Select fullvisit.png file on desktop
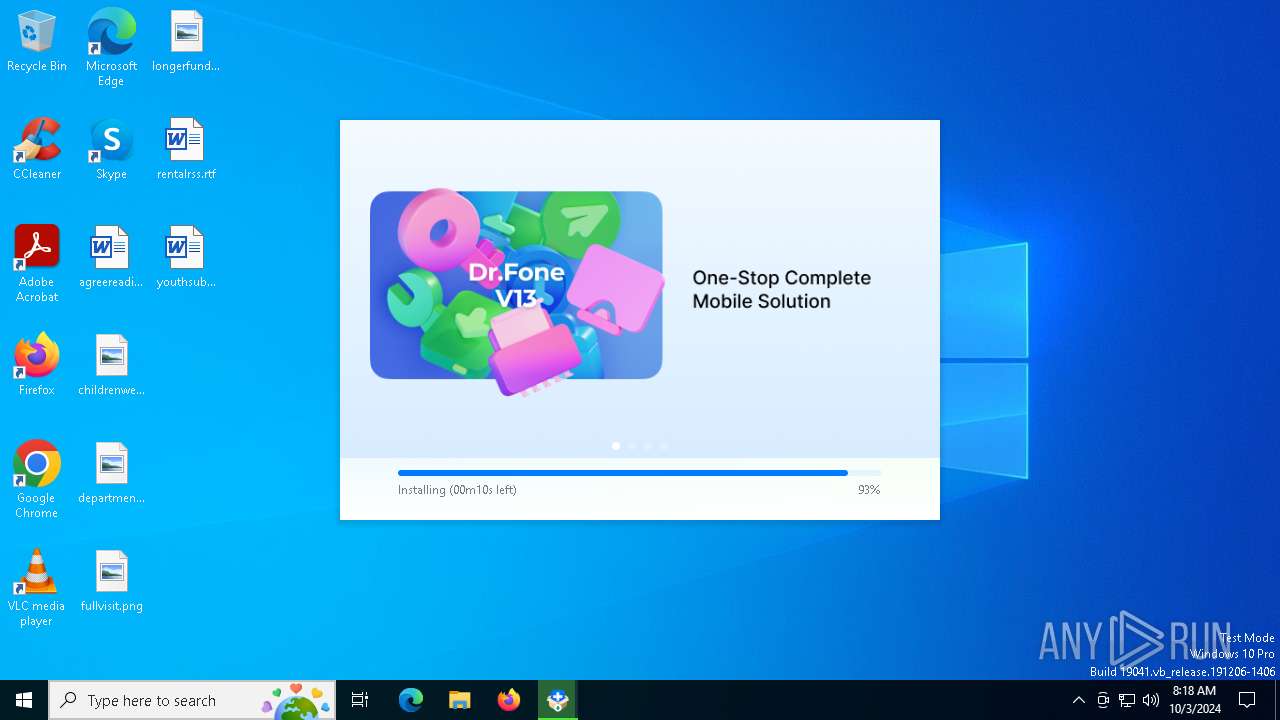The height and width of the screenshot is (720, 1280). (111, 582)
